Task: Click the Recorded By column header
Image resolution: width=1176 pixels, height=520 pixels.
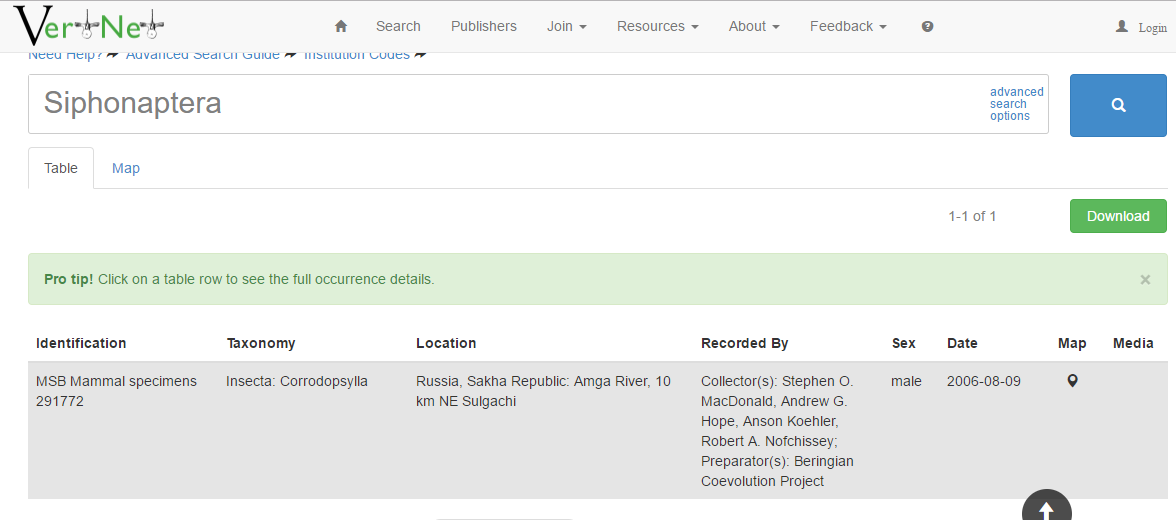Action: coord(745,343)
